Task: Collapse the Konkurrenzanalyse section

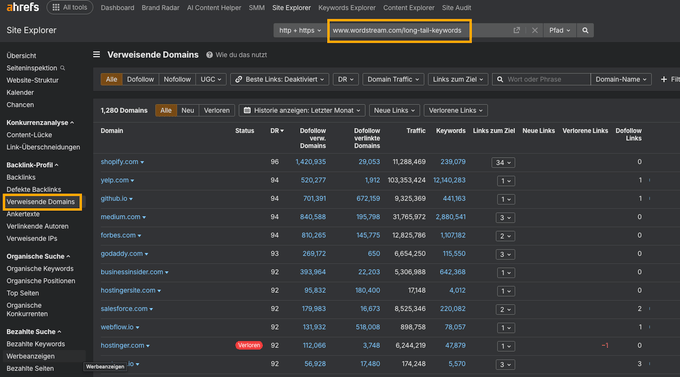Action: coord(40,123)
